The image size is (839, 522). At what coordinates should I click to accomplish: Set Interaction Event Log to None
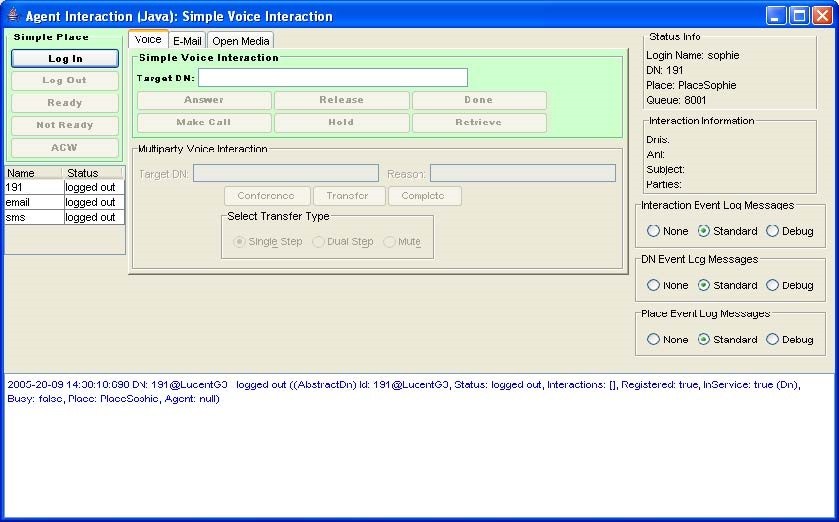[x=667, y=231]
